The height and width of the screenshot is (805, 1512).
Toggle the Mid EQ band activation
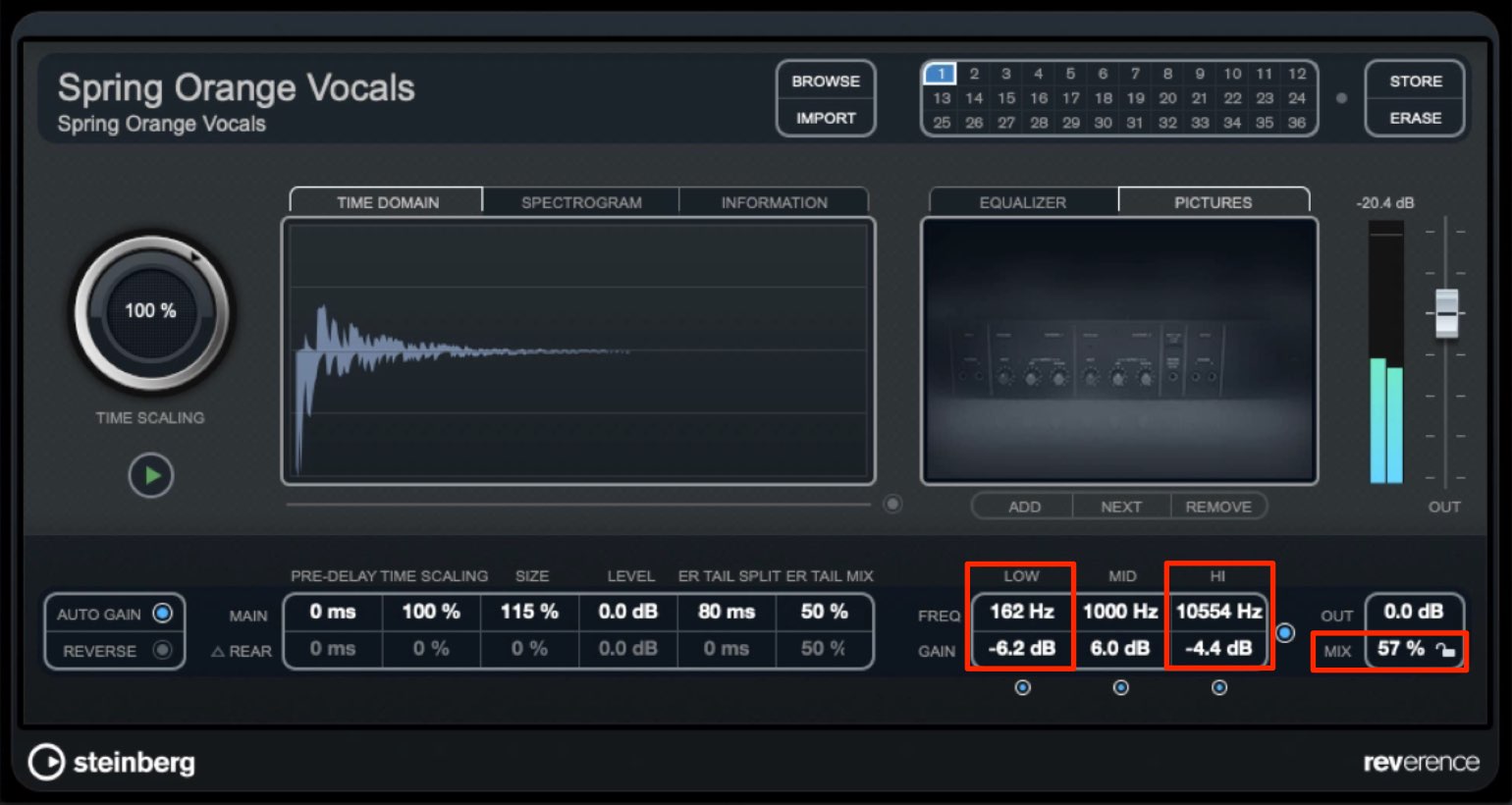(x=1120, y=687)
